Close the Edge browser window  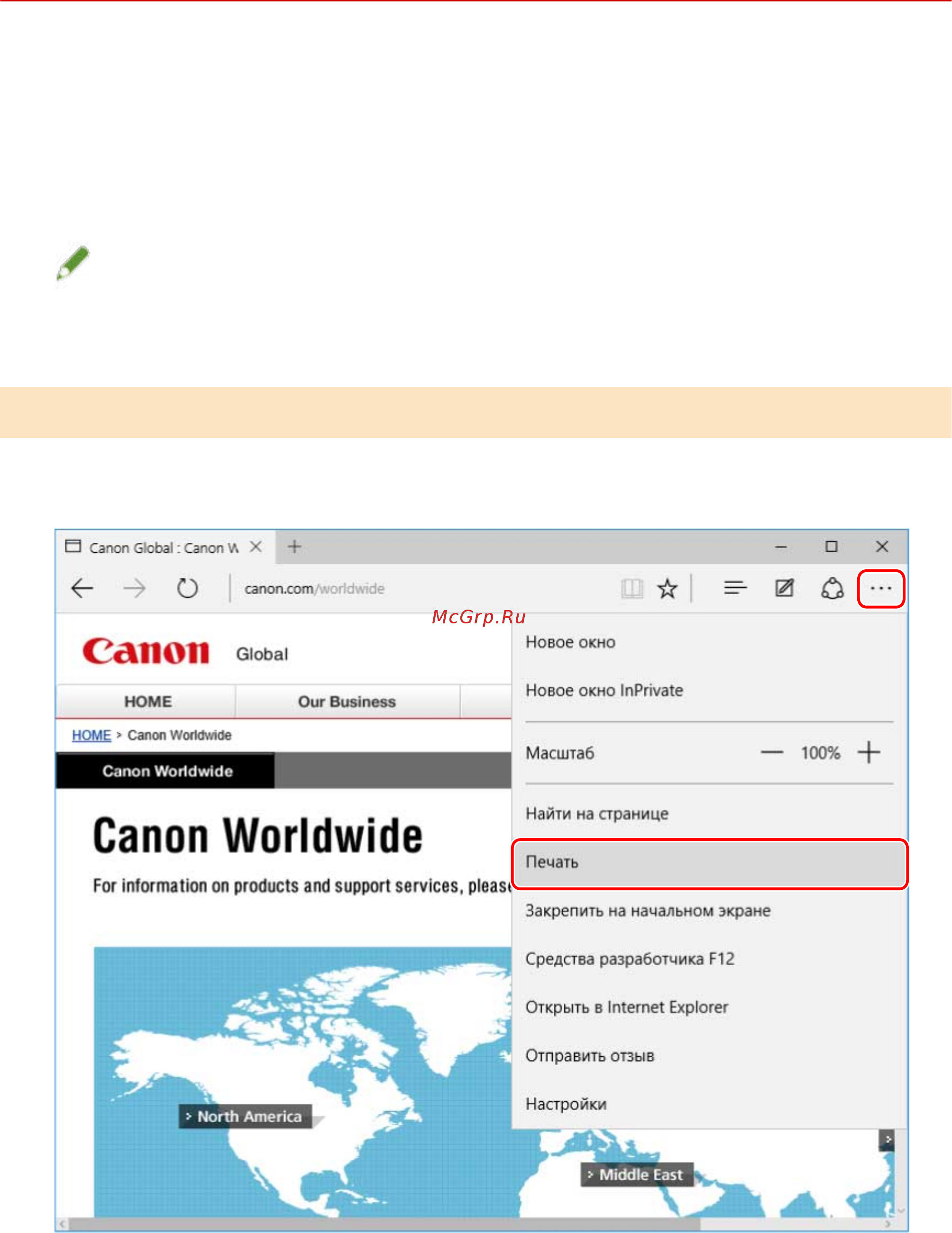point(882,547)
